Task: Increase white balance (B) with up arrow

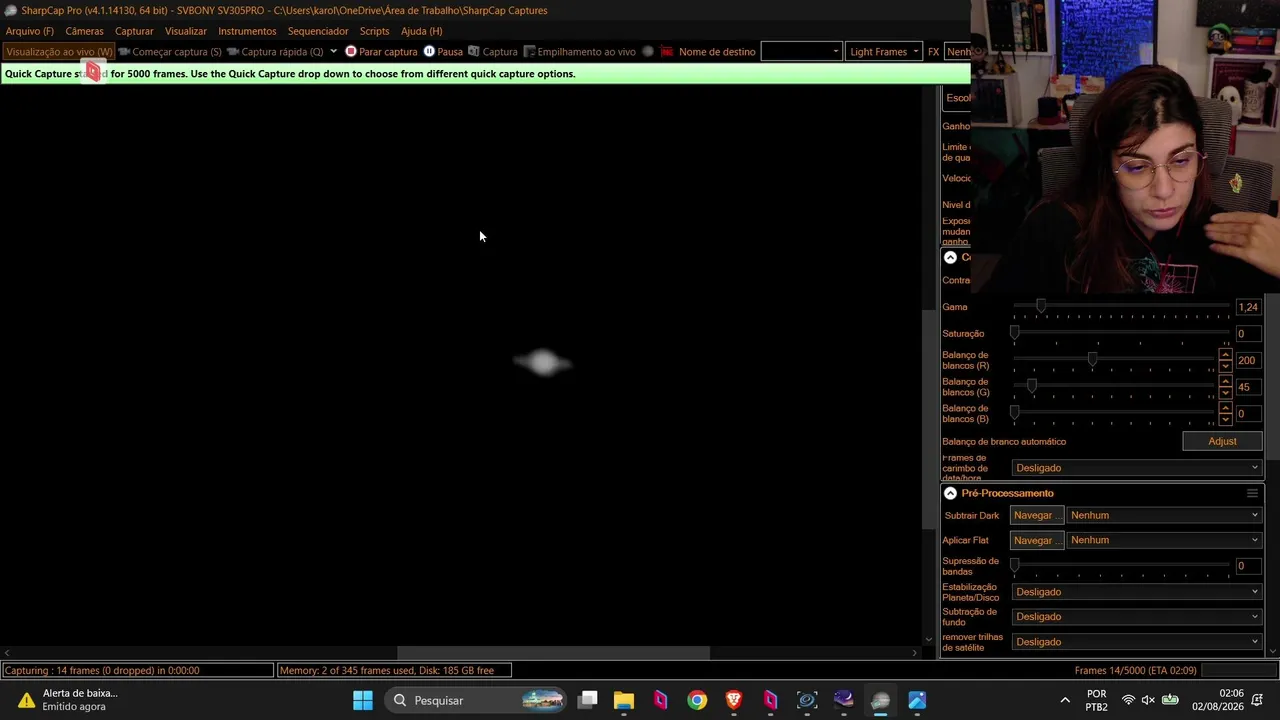Action: tap(1225, 408)
